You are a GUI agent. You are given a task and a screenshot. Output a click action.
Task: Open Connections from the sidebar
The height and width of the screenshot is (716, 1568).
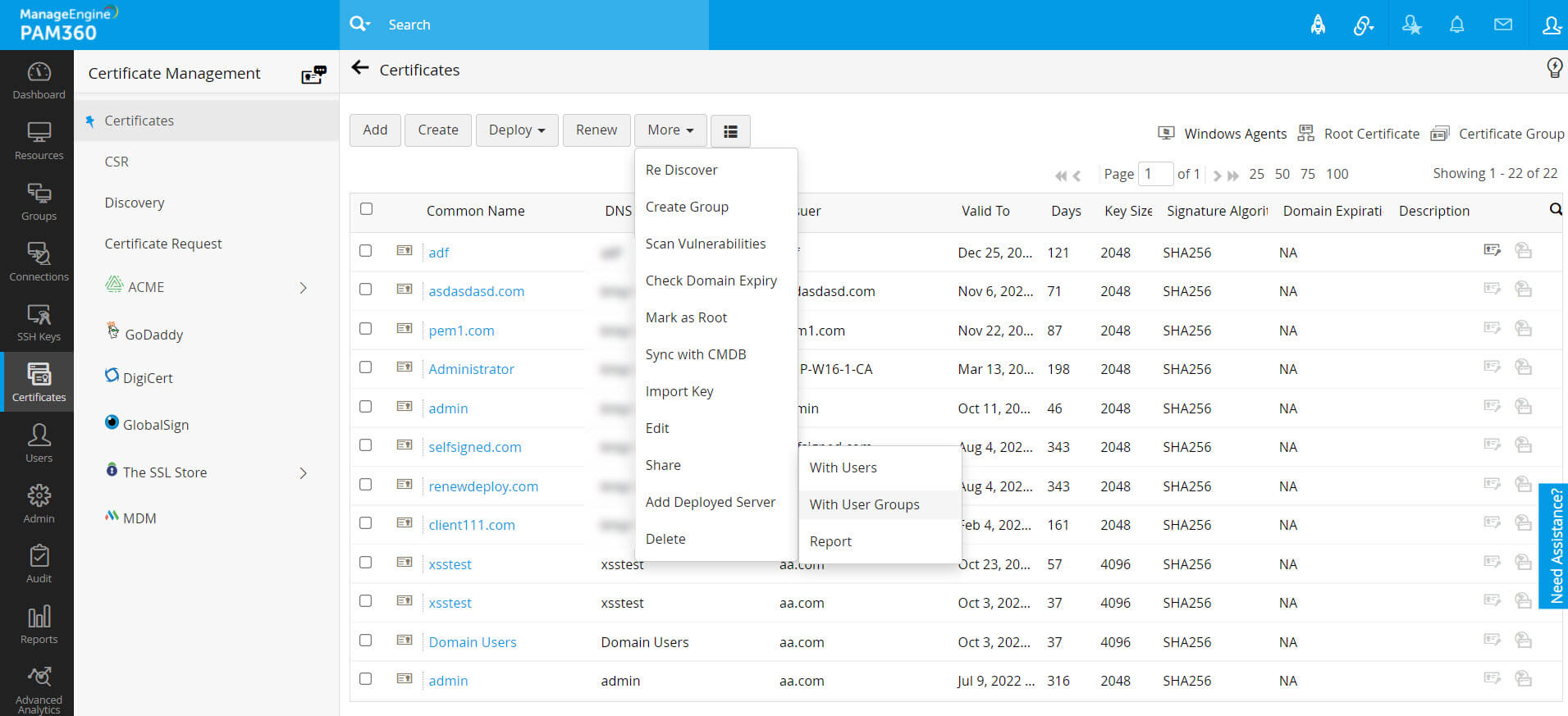[x=39, y=262]
